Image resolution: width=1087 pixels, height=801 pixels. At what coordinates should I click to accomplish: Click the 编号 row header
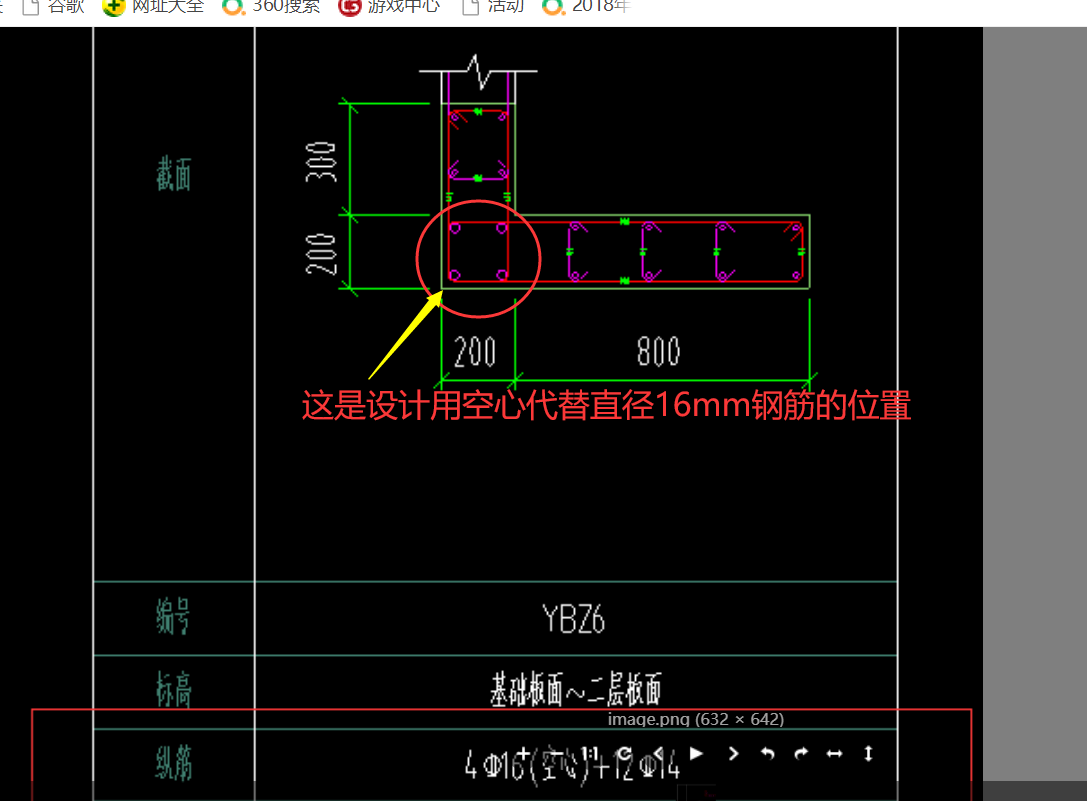click(x=173, y=617)
